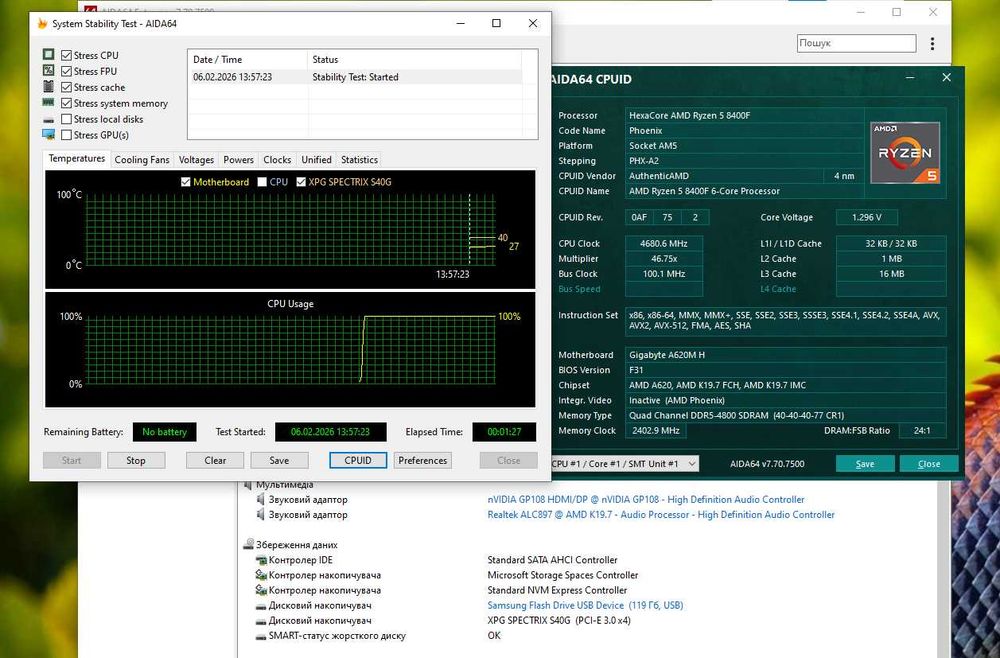1000x658 pixels.
Task: Click the XPG SPECTRIX S40G (PCI-E 3.0 x4) value
Action: pyautogui.click(x=559, y=620)
